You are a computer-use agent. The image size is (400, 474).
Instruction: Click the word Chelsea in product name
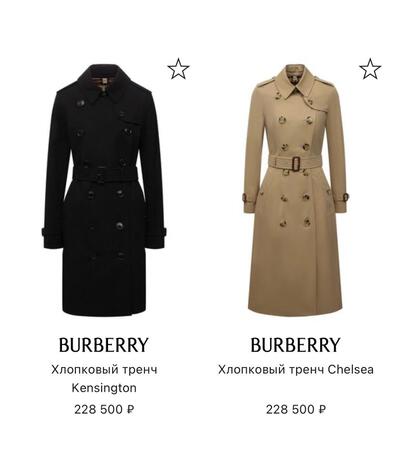pos(351,370)
